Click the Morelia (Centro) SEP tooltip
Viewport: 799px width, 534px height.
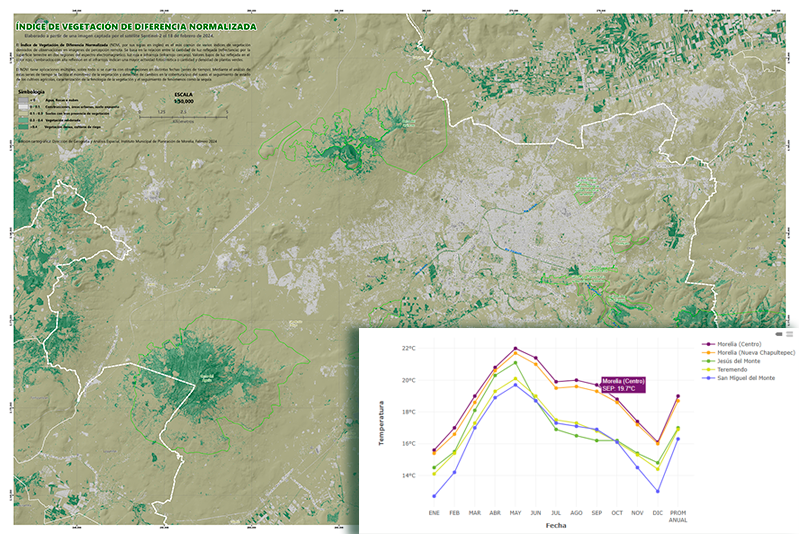623,385
